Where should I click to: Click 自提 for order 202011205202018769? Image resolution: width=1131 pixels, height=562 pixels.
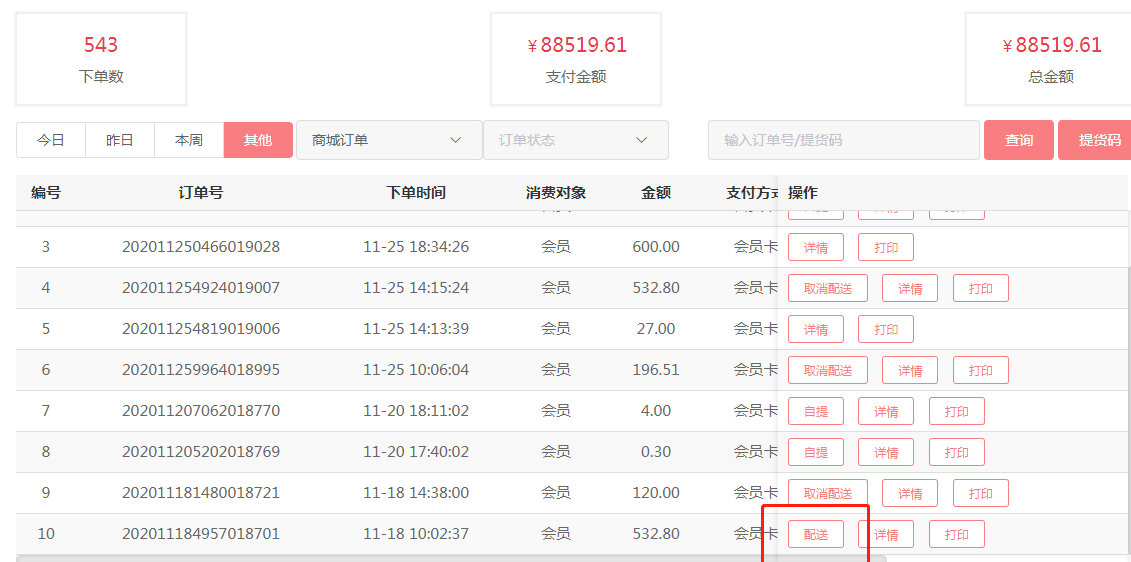(816, 453)
